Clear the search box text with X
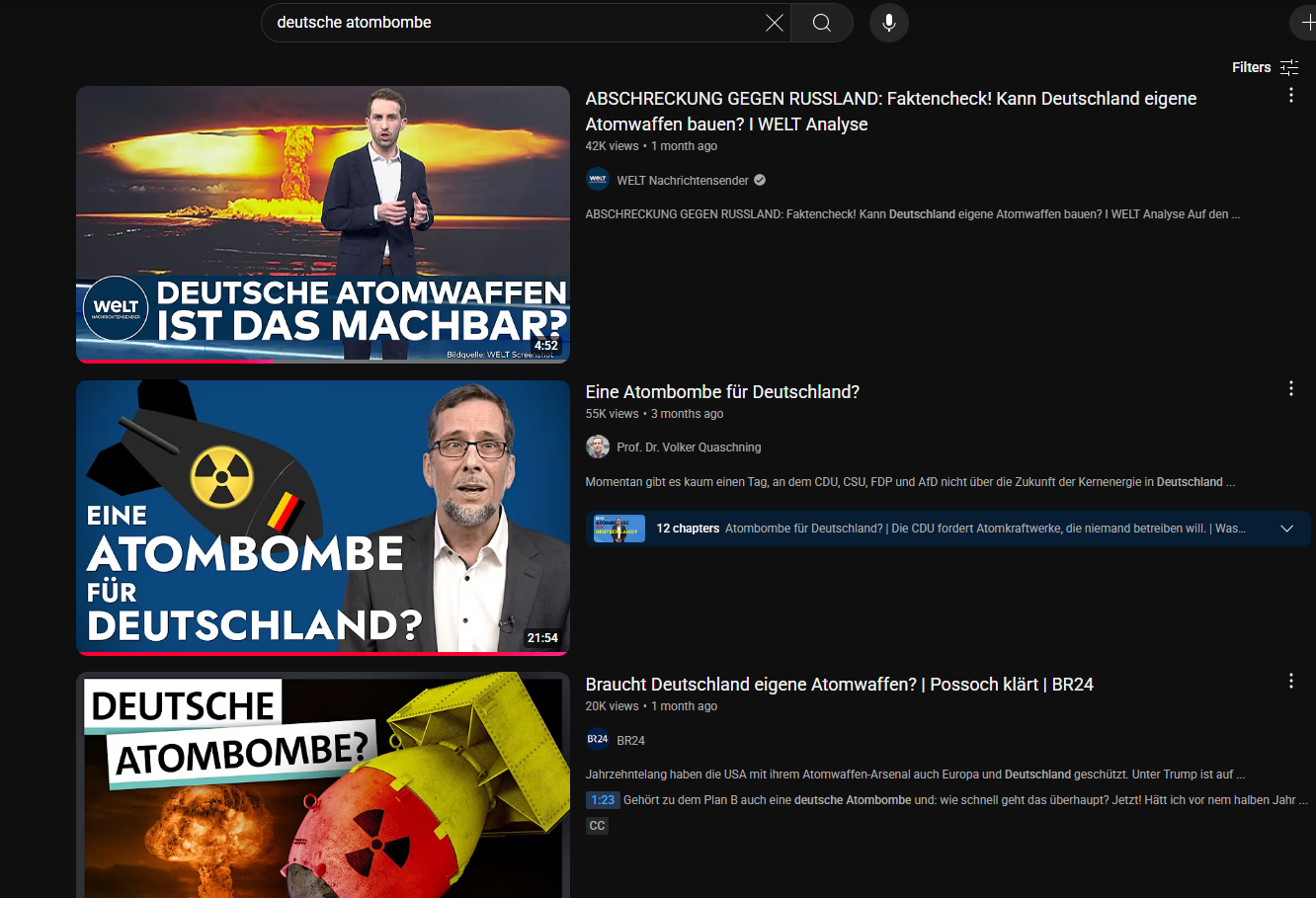 pyautogui.click(x=775, y=23)
